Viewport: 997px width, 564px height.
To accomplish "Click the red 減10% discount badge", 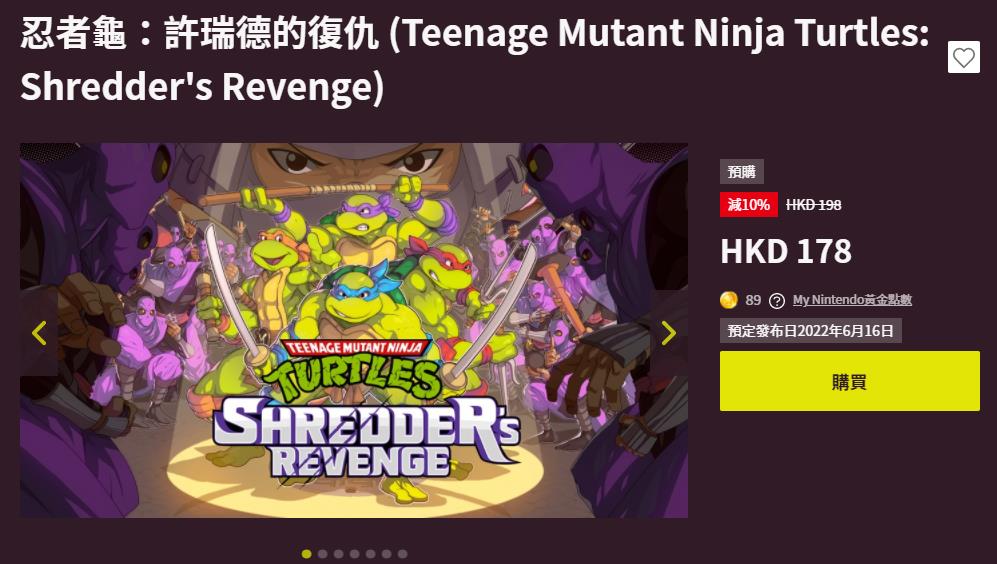I will (748, 205).
